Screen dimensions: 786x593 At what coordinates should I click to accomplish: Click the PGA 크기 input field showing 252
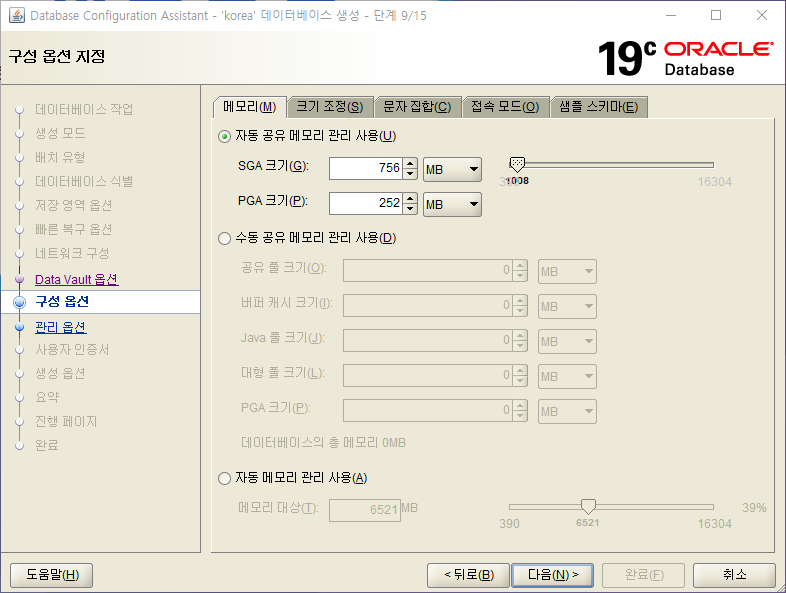pyautogui.click(x=365, y=203)
